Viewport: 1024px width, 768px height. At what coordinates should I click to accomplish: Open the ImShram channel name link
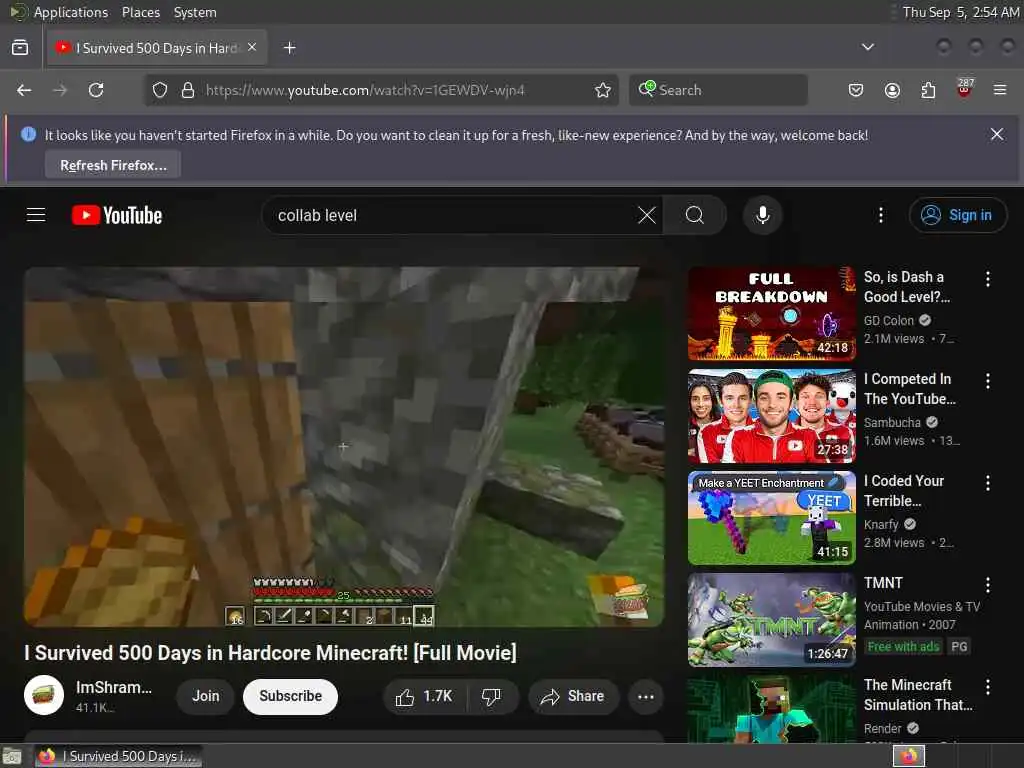[114, 687]
